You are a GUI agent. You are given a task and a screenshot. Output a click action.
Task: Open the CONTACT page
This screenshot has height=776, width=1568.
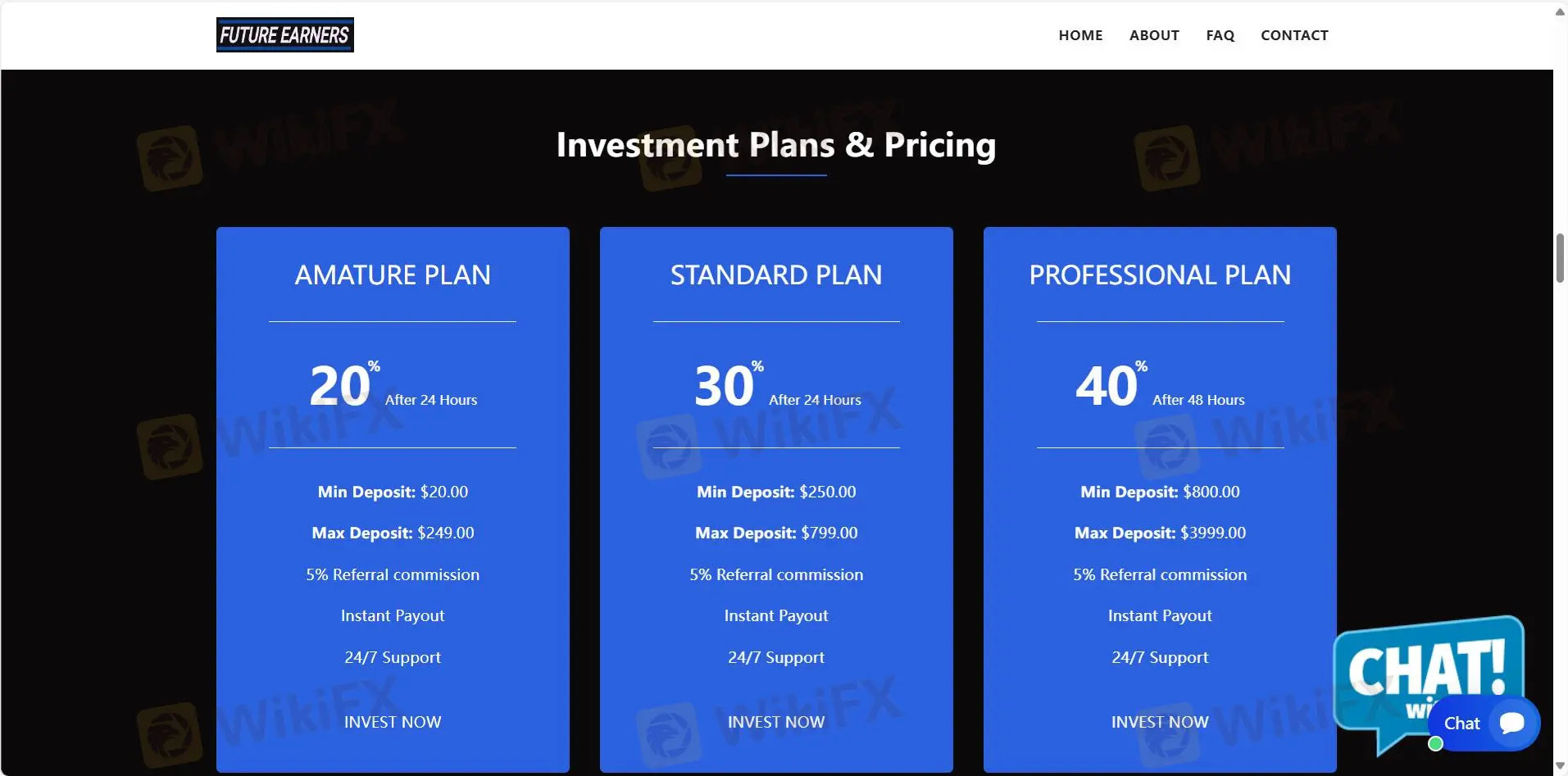[1294, 35]
